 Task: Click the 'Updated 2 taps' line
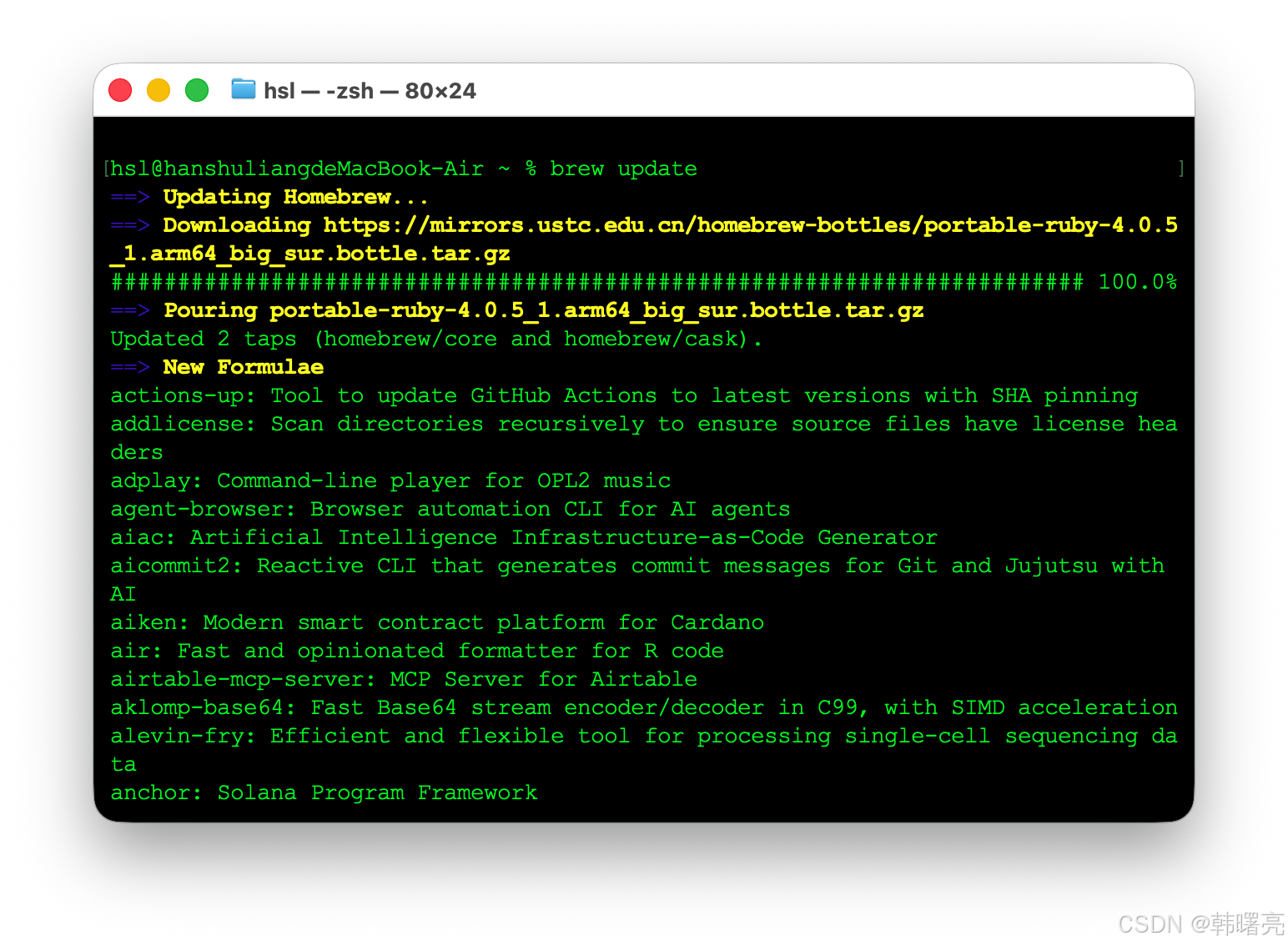pos(436,339)
